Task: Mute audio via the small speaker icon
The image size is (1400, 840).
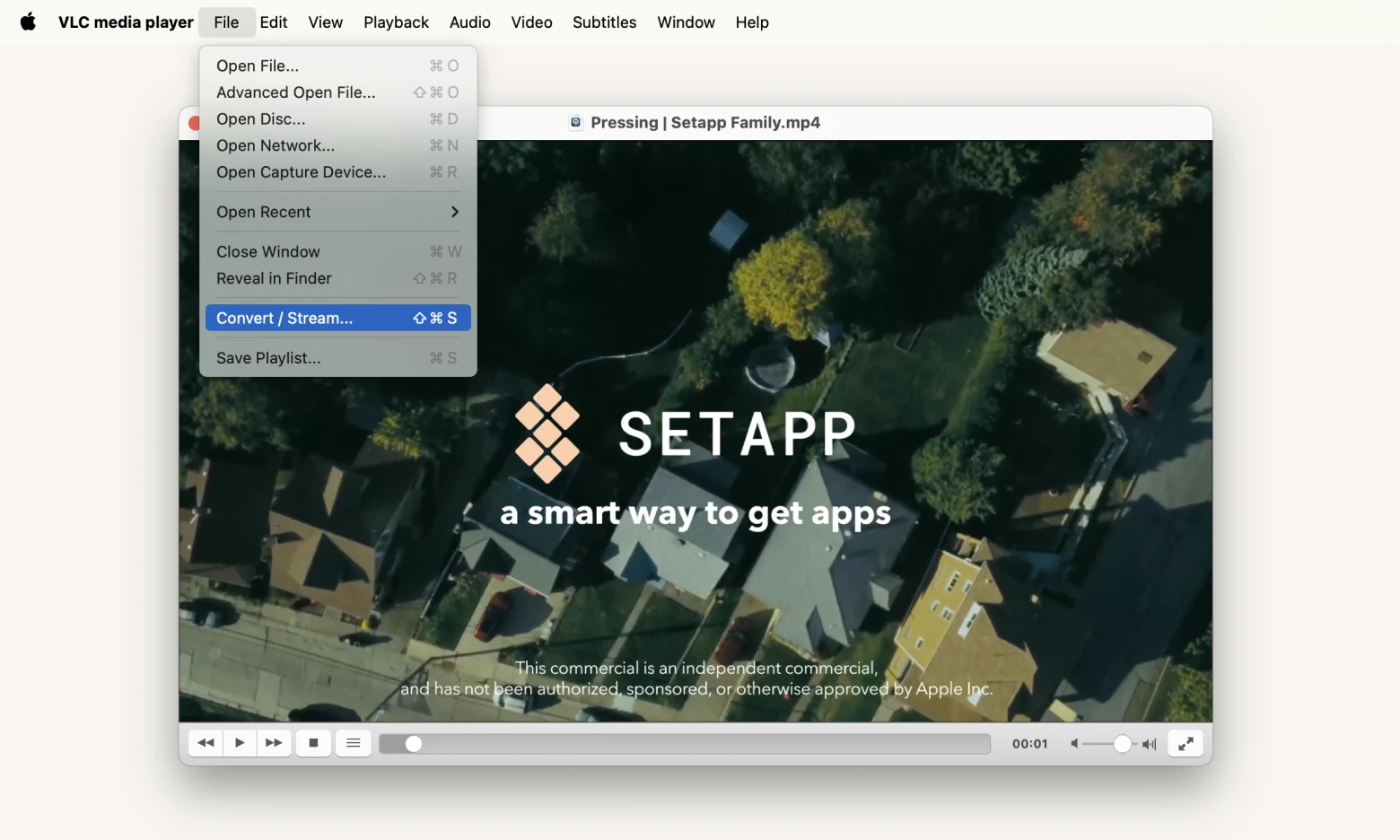Action: 1074,744
